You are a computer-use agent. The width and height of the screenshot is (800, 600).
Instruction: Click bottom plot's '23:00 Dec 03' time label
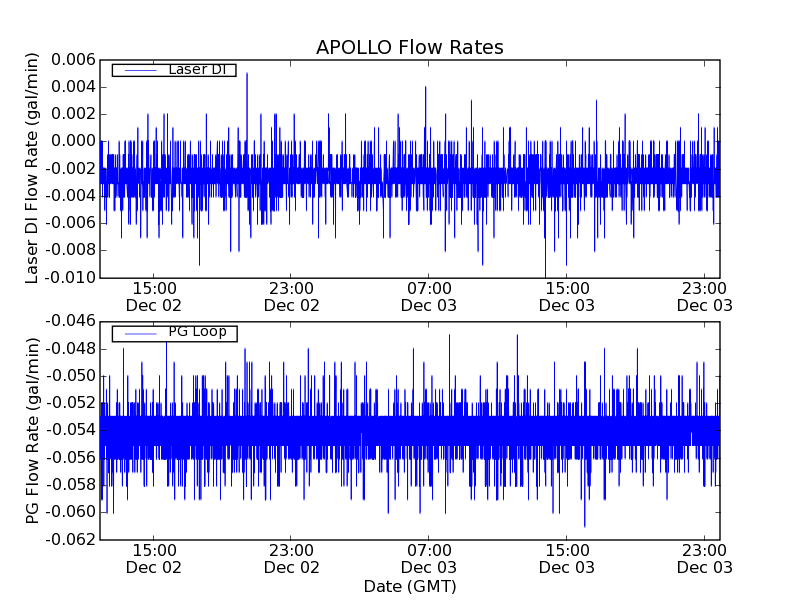pos(705,559)
